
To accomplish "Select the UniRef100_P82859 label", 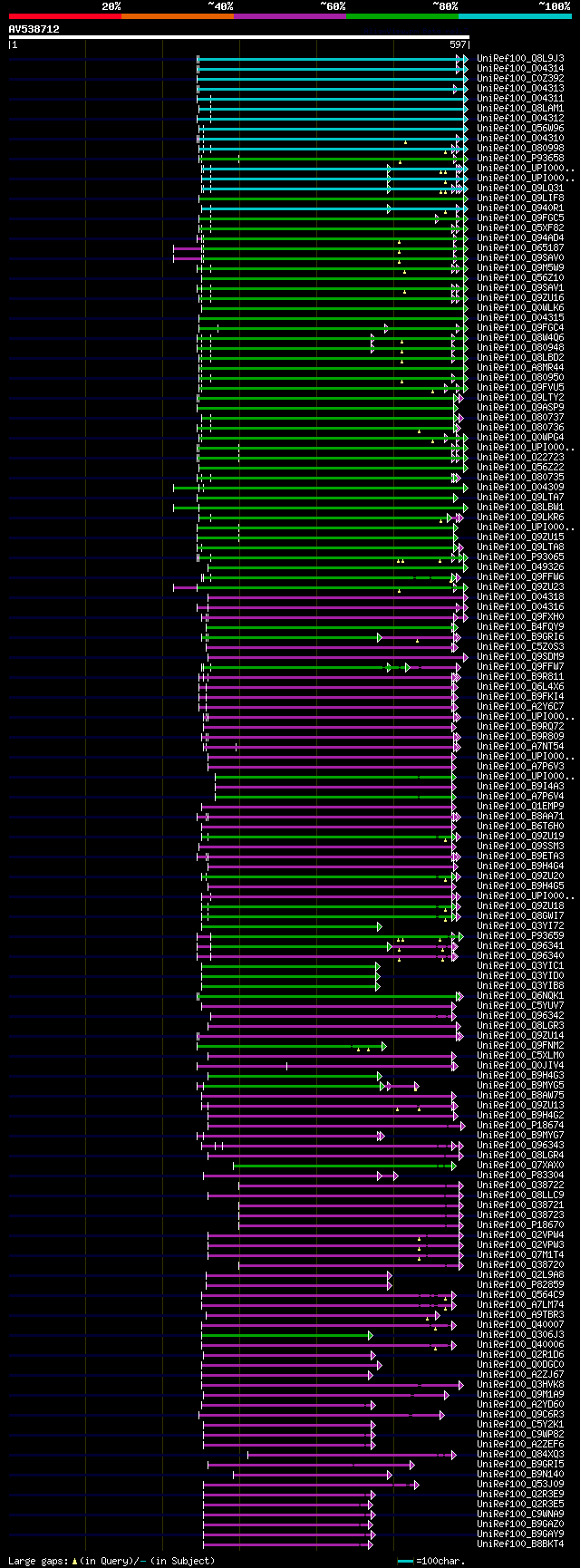I will pos(520,1284).
